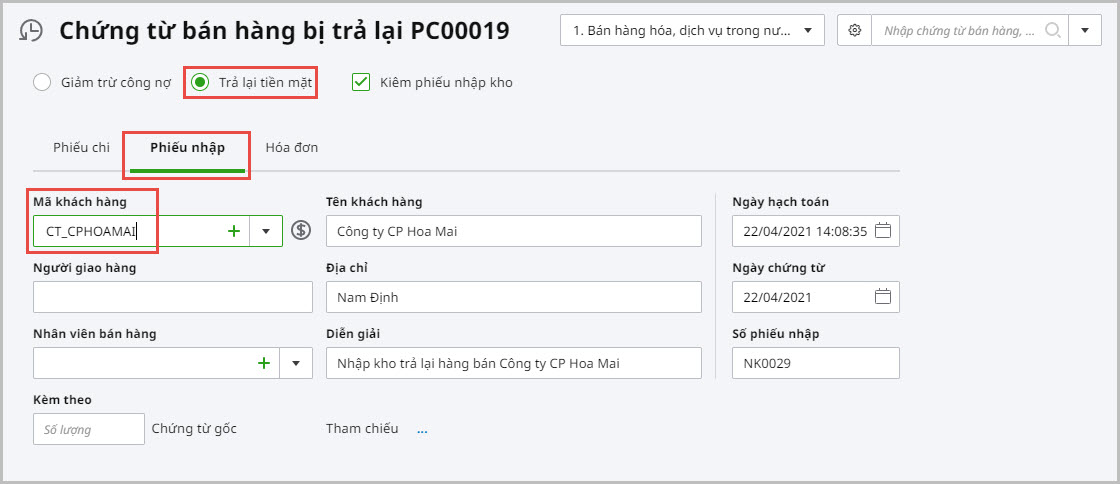Click the history clock icon beside title
Viewport: 1120px width, 484px height.
[31, 31]
